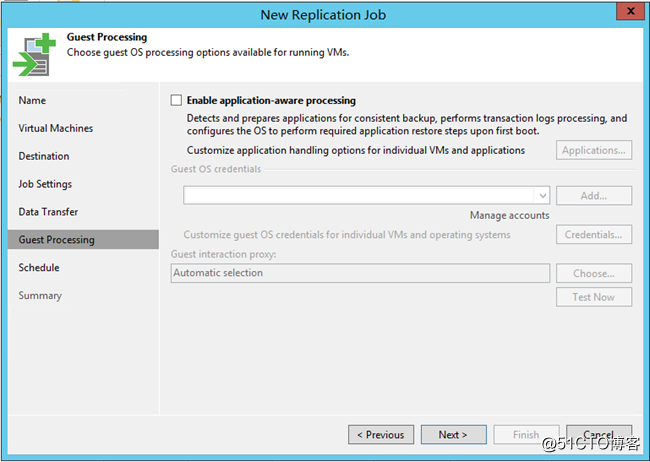Select the Virtual Machines step
The height and width of the screenshot is (462, 650).
56,128
